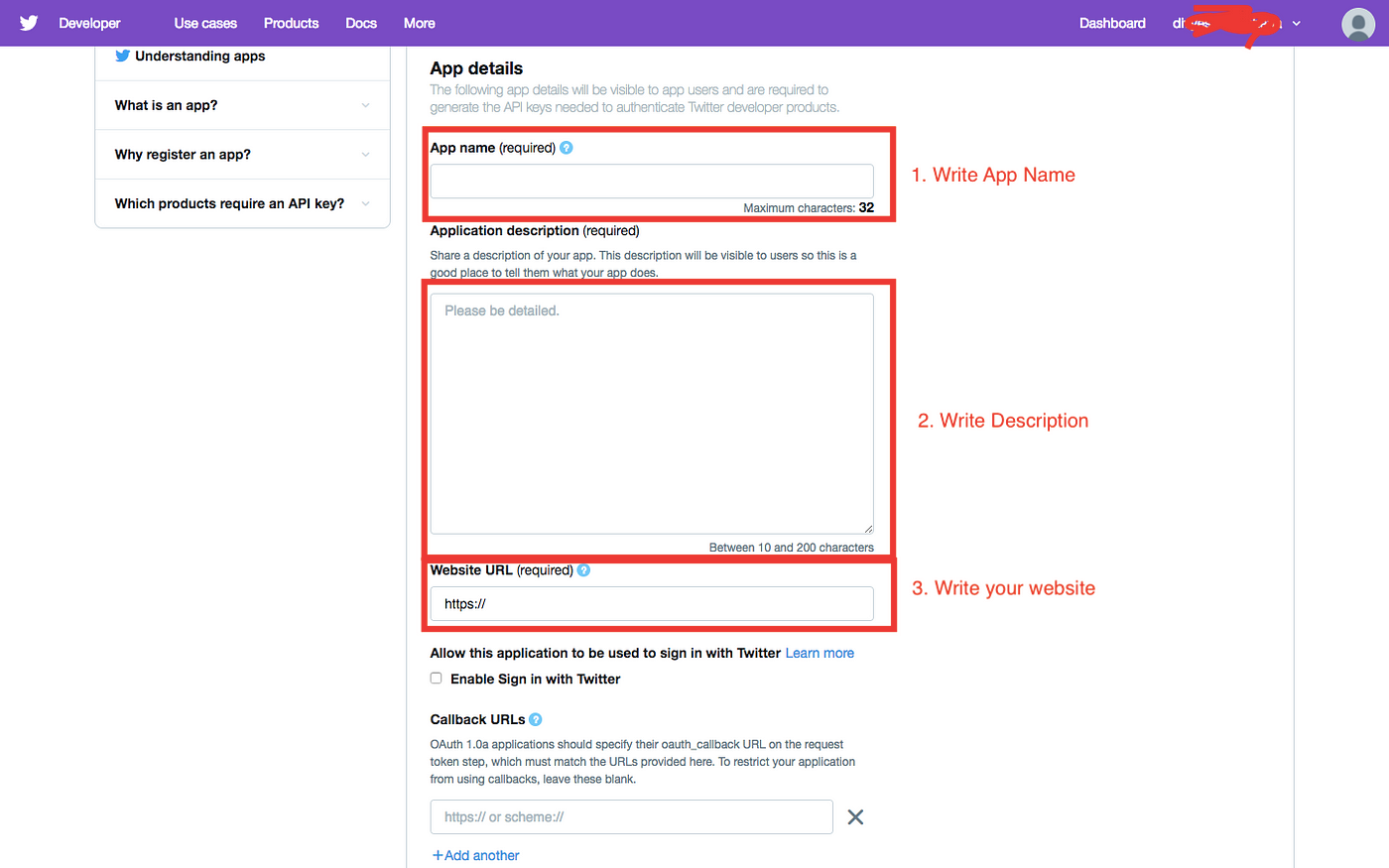
Task: Click the 'App details' heading
Action: (x=476, y=68)
